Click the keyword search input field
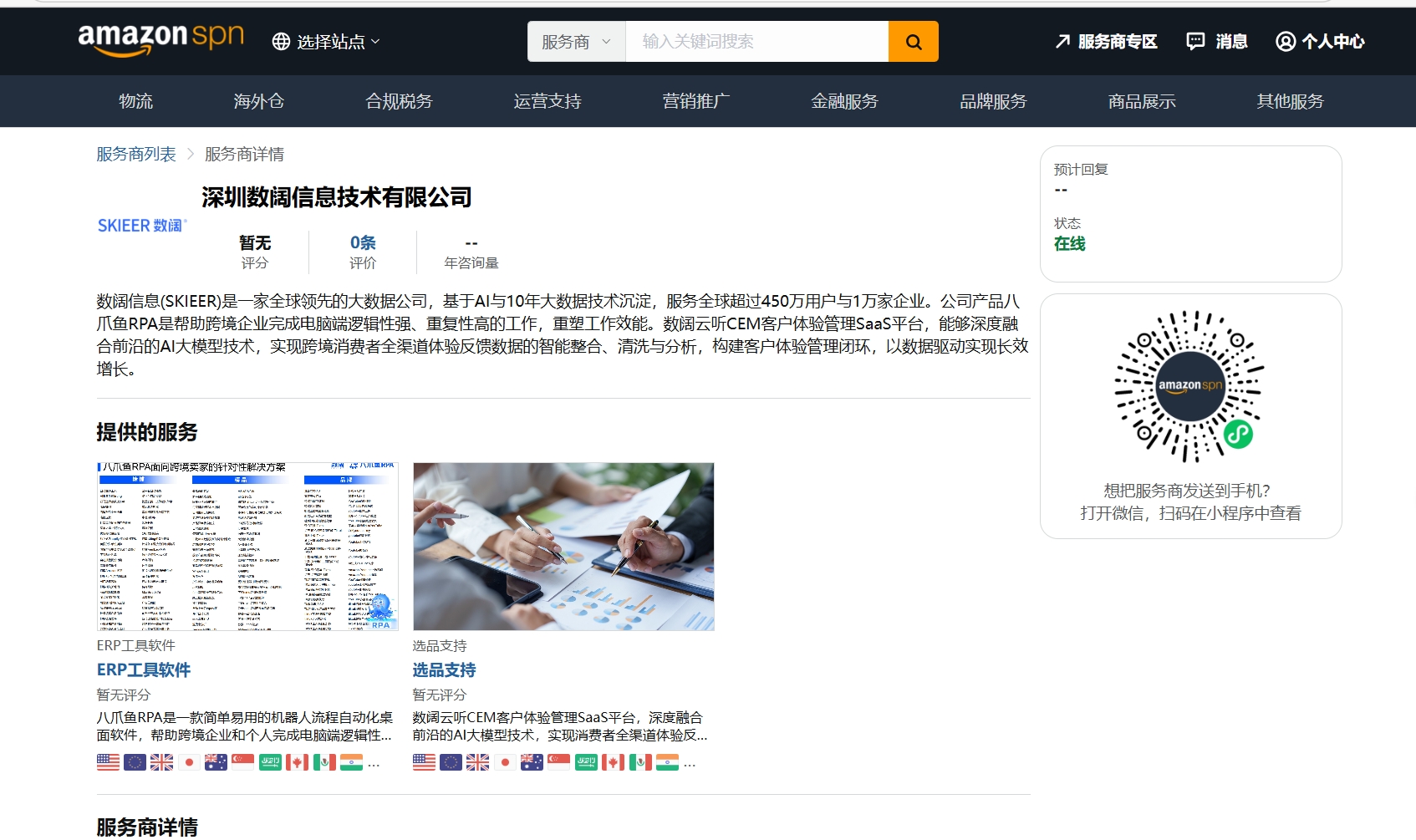The height and width of the screenshot is (840, 1416). coord(756,42)
